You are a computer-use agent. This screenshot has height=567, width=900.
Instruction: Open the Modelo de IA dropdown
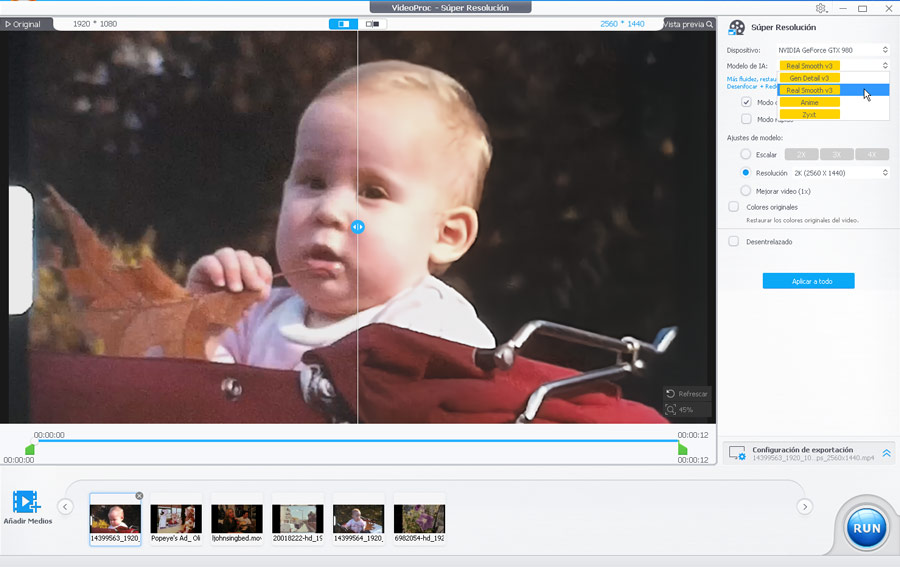(x=833, y=65)
